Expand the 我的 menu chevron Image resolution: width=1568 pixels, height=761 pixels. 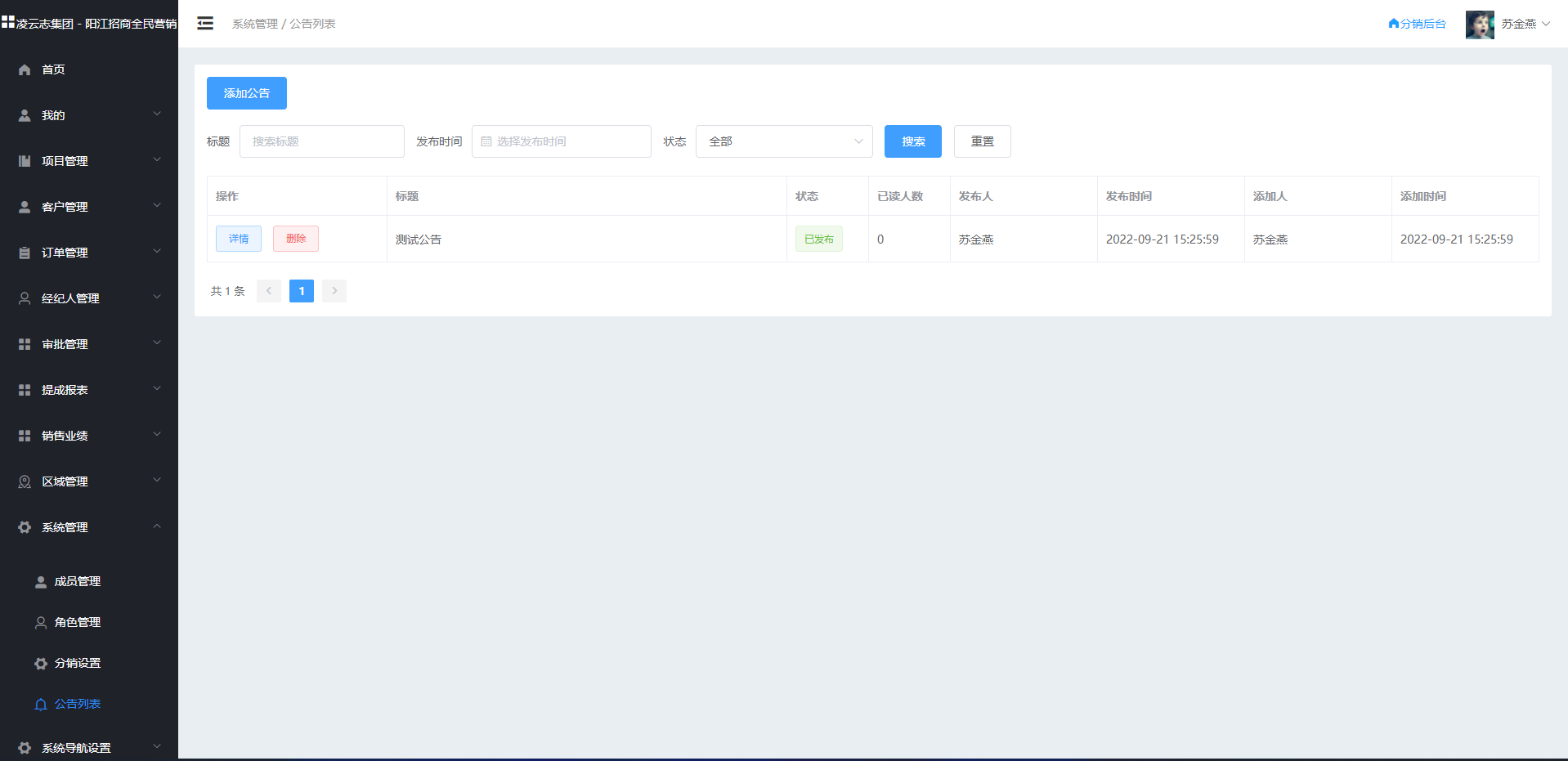point(157,114)
